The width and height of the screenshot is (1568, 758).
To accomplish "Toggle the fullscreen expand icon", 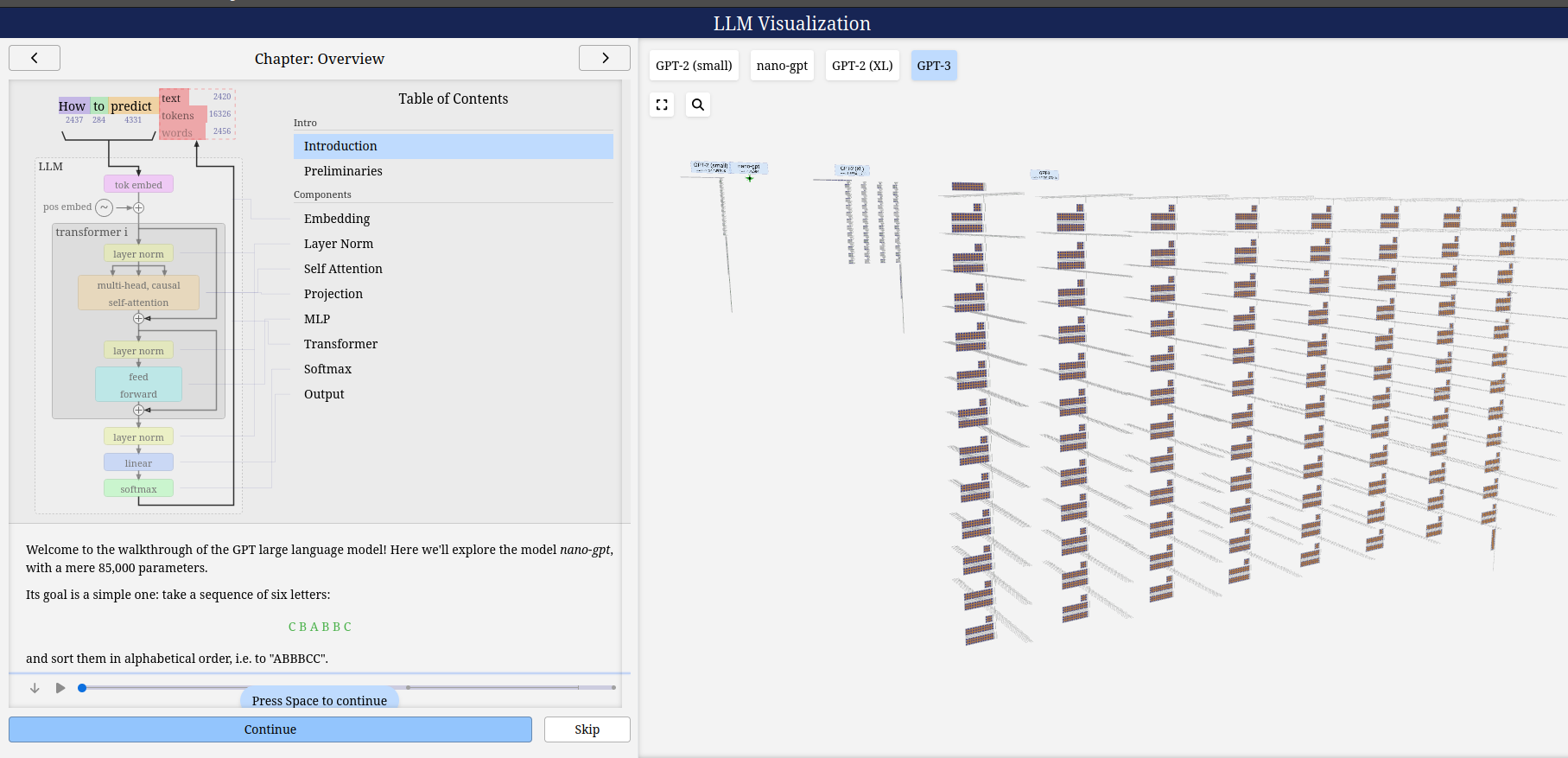I will coord(662,105).
